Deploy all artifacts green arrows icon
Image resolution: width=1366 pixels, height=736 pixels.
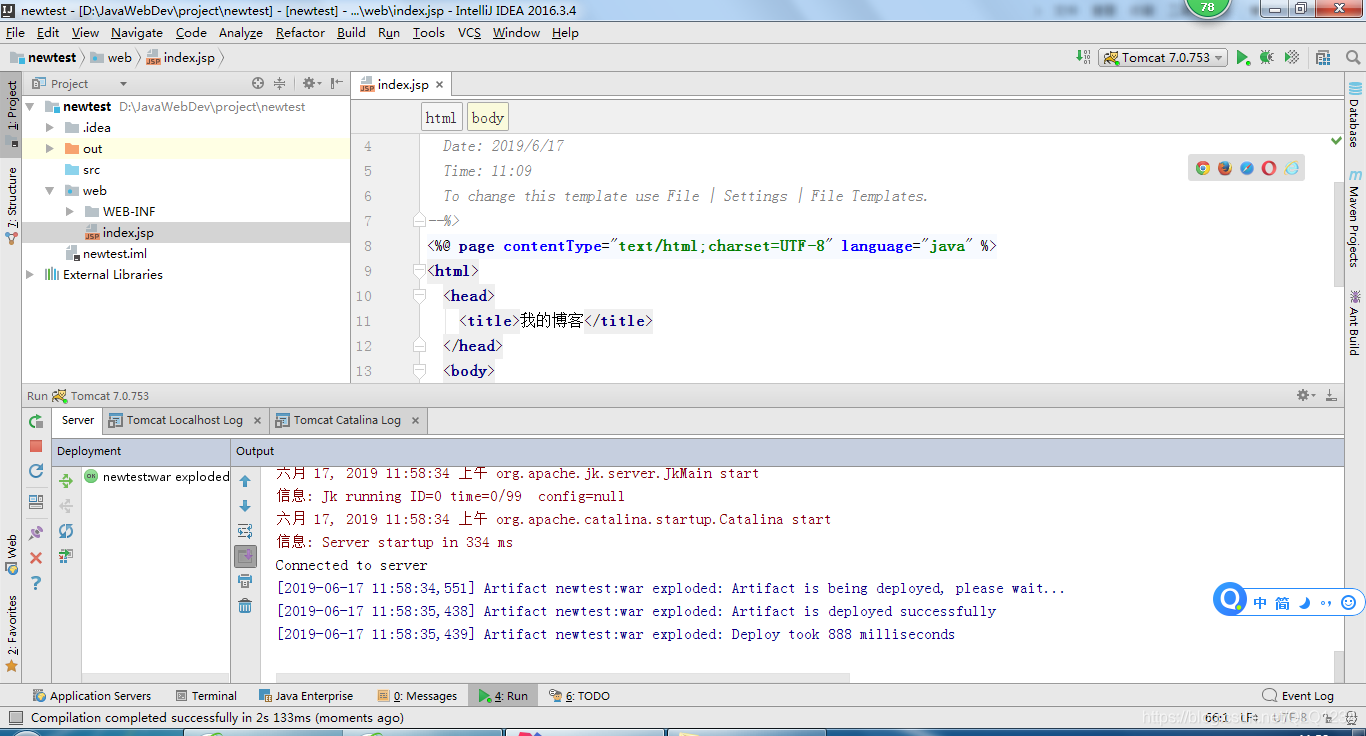(x=66, y=481)
